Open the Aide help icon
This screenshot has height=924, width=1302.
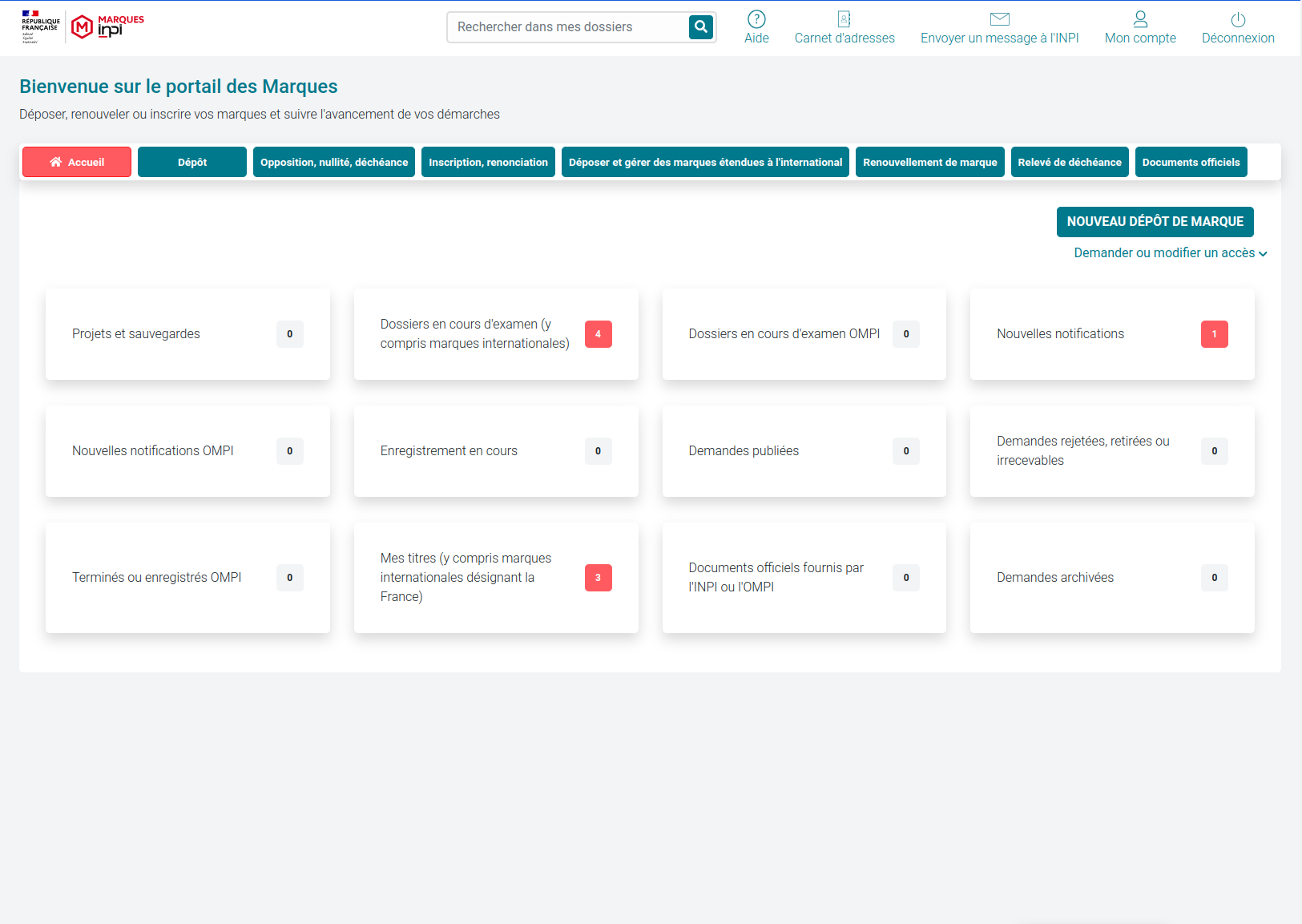pyautogui.click(x=756, y=19)
